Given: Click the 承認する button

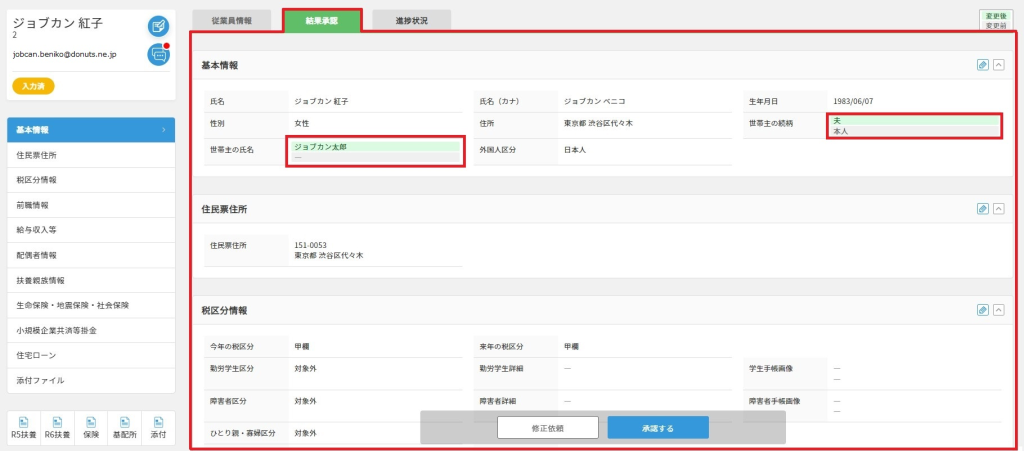Looking at the screenshot, I should coord(658,428).
